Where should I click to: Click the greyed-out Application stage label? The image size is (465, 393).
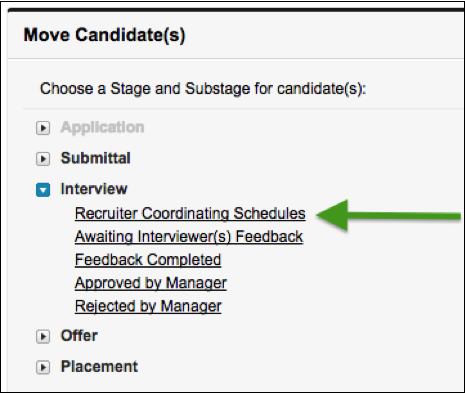[102, 128]
